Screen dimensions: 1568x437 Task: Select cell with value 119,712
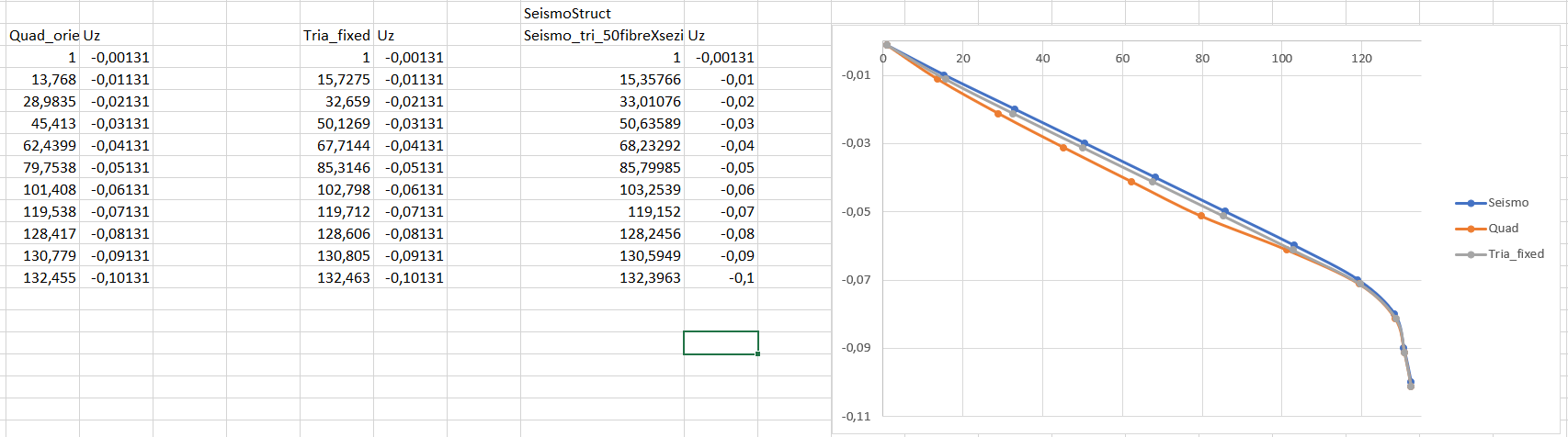tap(336, 211)
